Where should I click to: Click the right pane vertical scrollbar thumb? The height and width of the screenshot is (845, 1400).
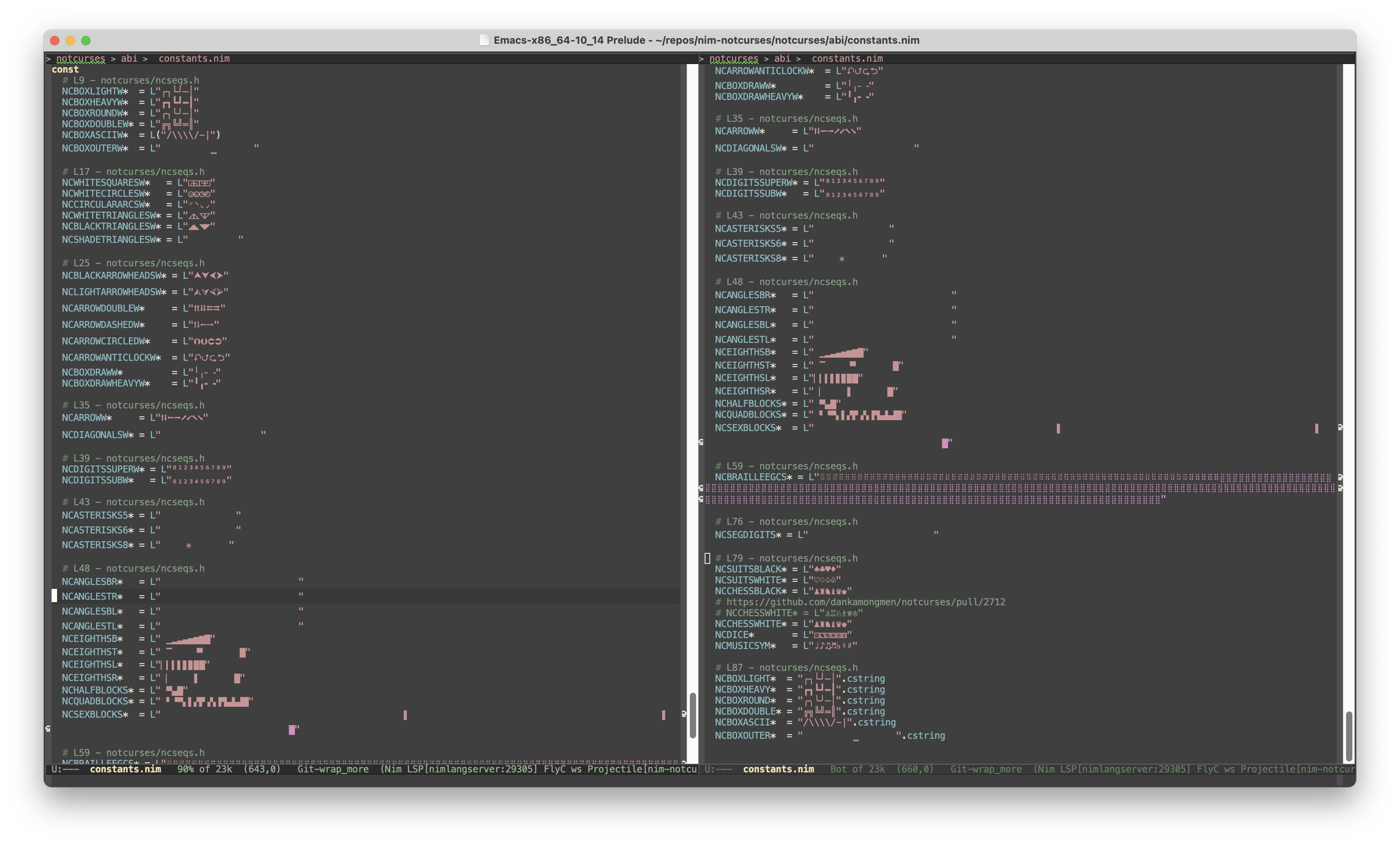(x=1349, y=736)
